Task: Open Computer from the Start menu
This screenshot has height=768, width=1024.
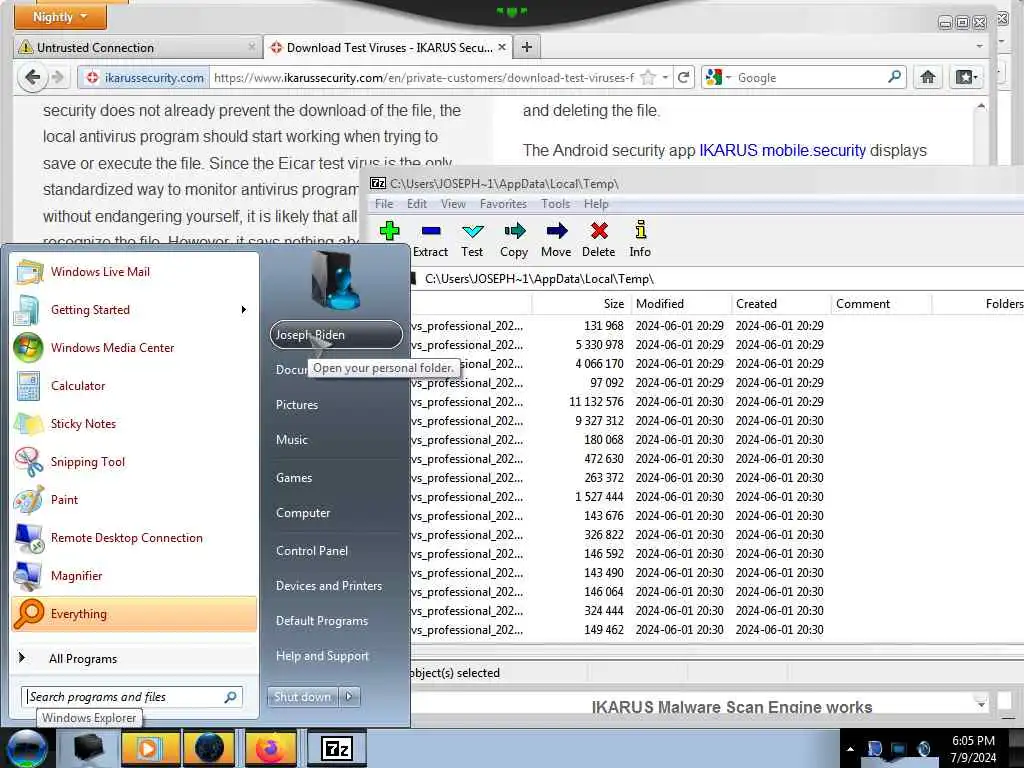Action: (x=302, y=513)
